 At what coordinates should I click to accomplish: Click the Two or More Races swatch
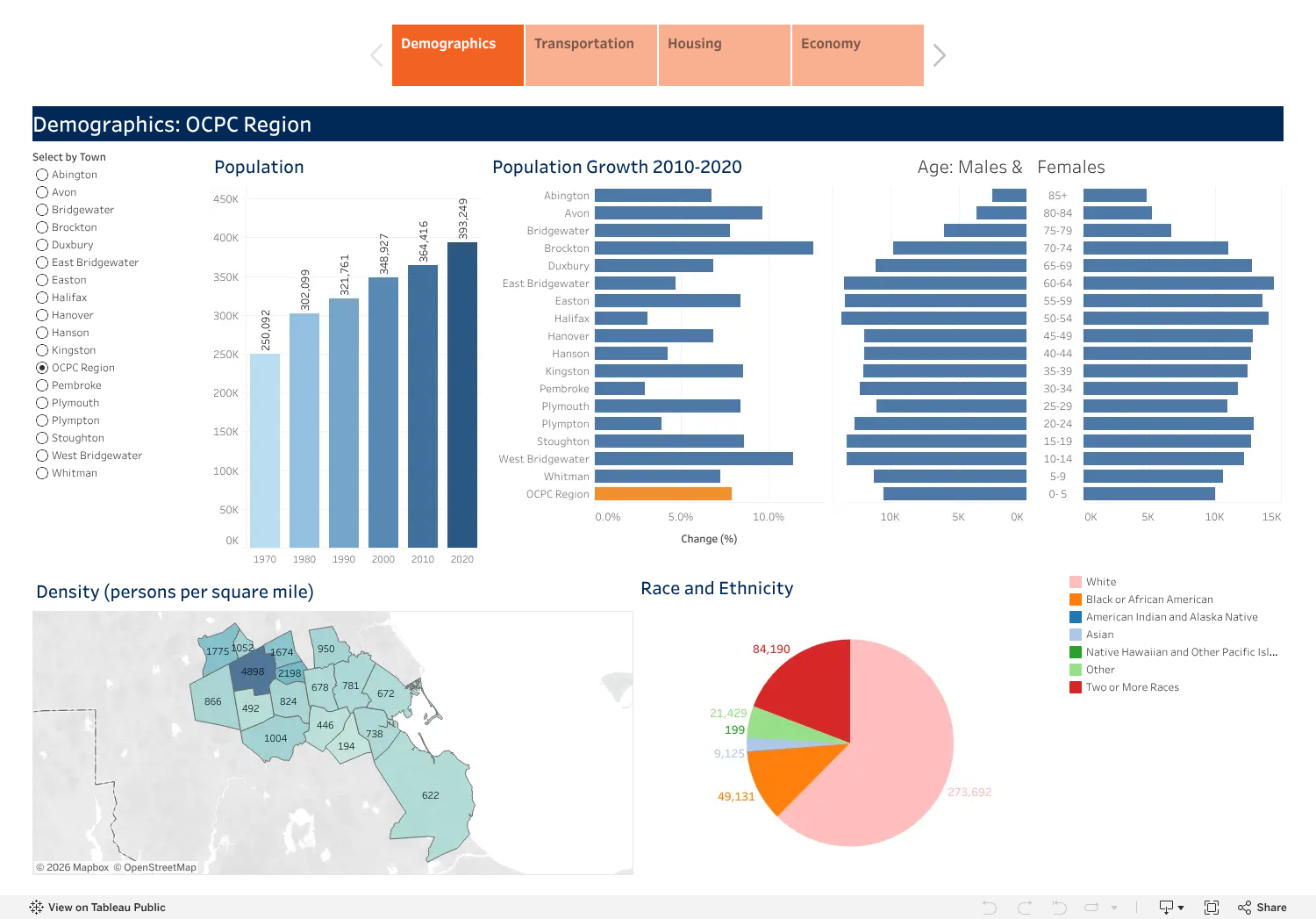pos(1076,687)
